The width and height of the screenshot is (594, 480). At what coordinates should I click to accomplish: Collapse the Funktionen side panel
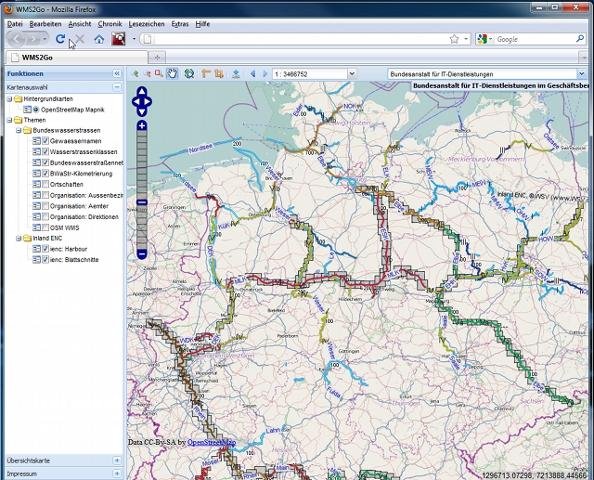coord(117,73)
